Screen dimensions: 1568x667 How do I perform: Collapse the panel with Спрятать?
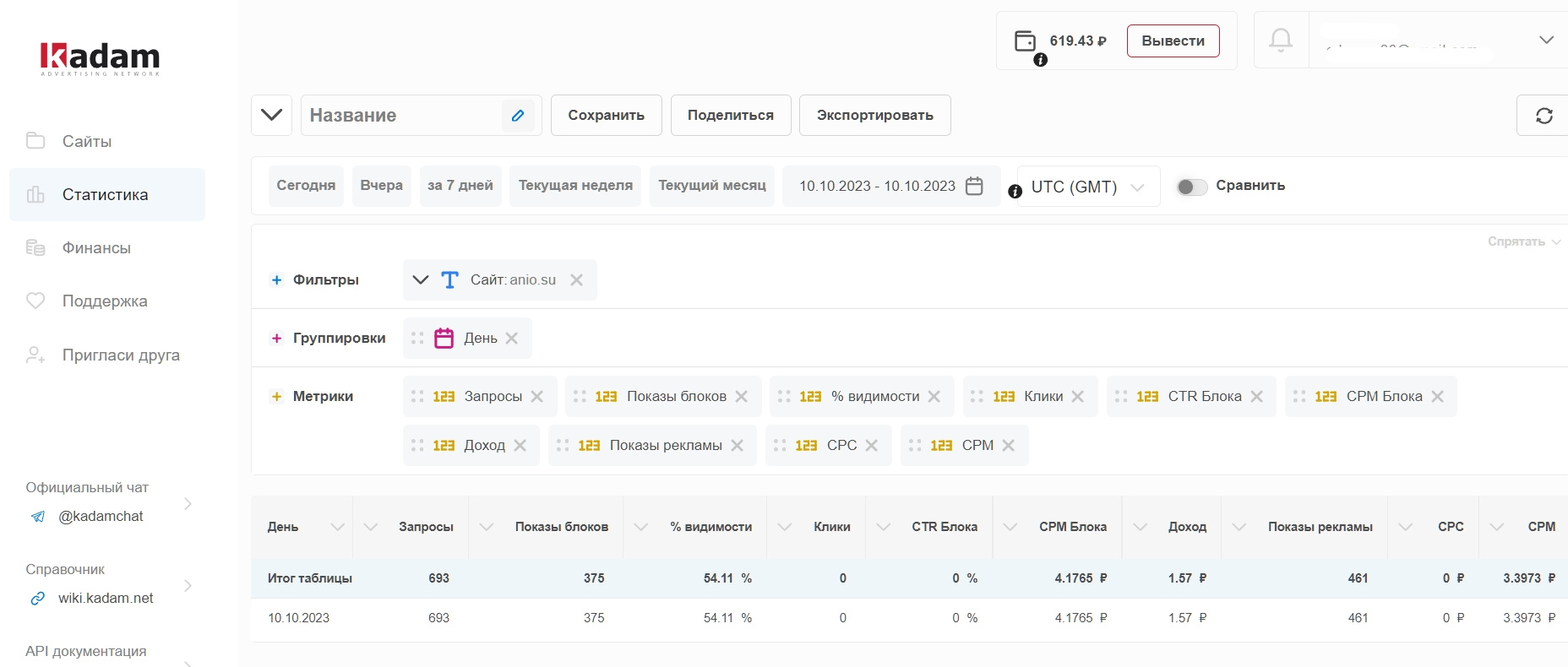tap(1524, 241)
